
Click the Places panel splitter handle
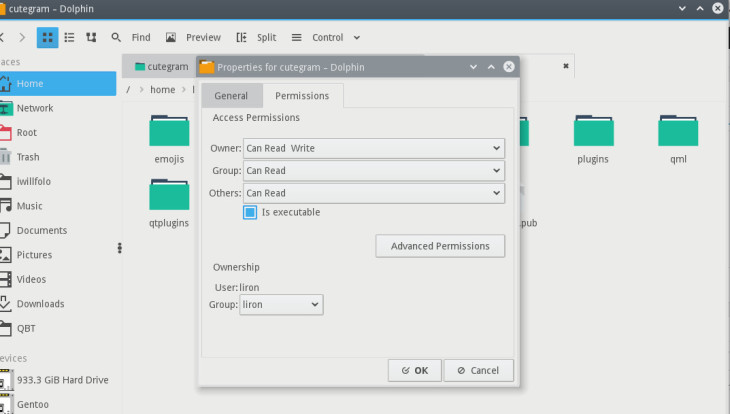tap(120, 248)
